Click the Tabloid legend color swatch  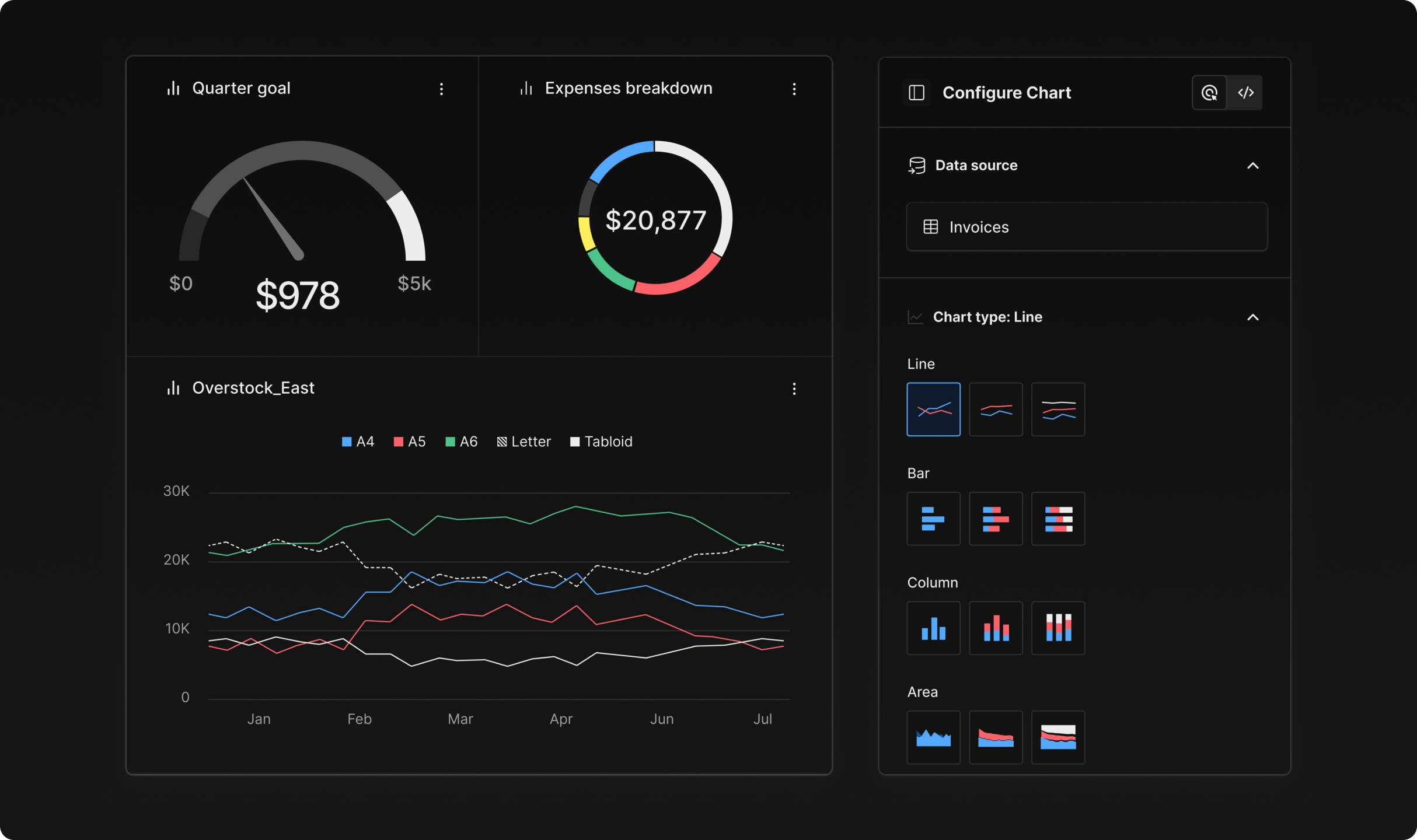point(575,442)
